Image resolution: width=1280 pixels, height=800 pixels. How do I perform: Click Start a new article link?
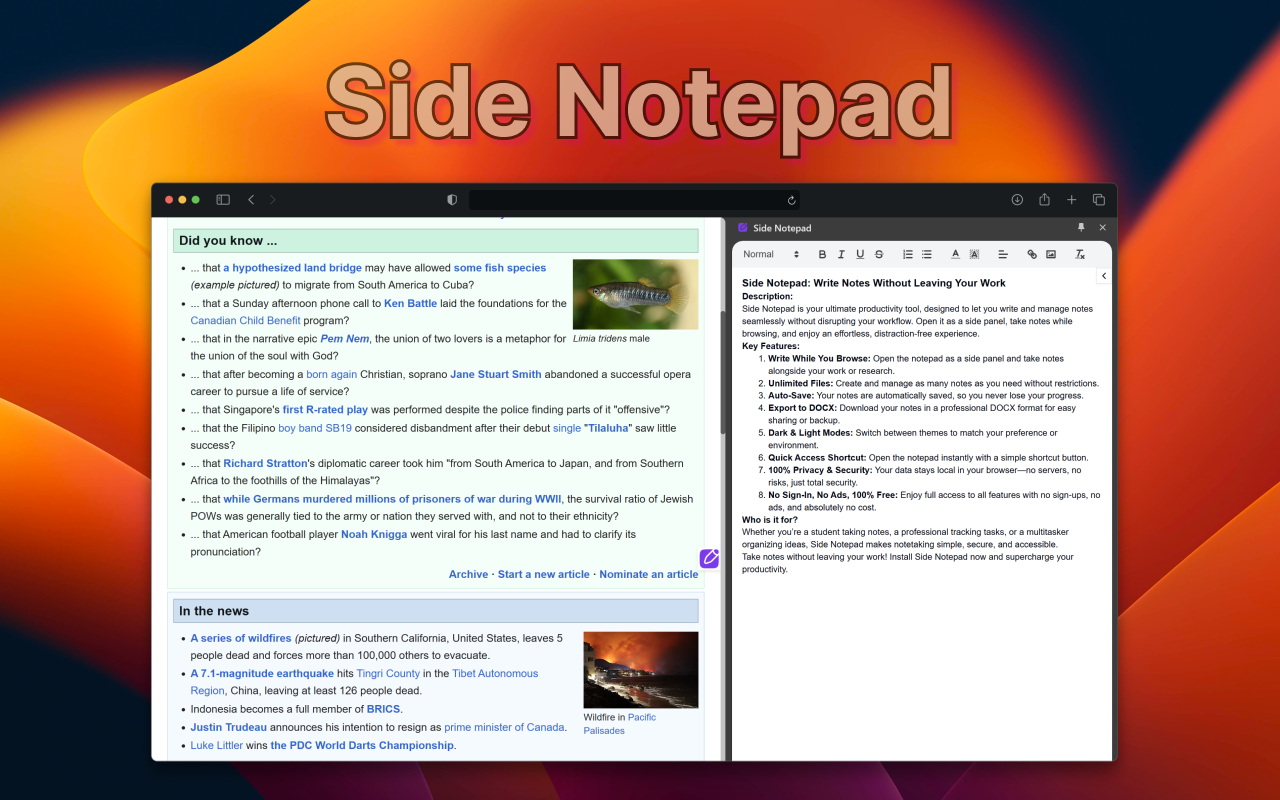click(543, 574)
